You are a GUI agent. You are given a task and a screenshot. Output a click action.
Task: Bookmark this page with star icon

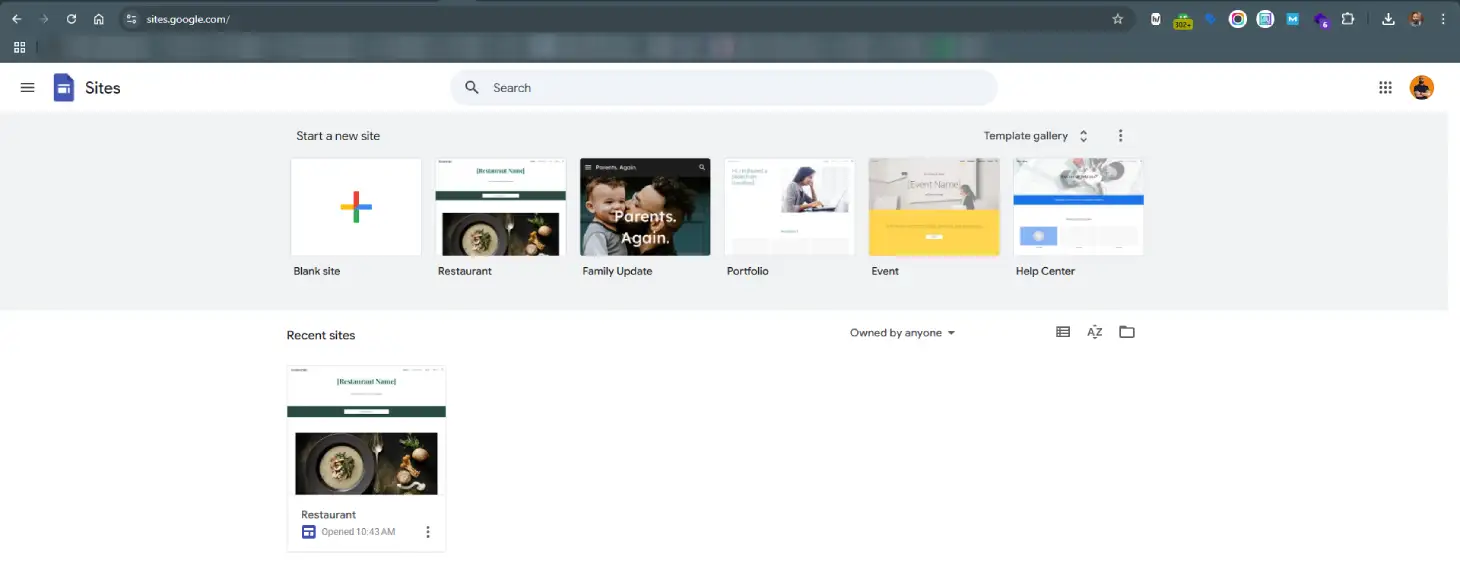[x=1118, y=19]
